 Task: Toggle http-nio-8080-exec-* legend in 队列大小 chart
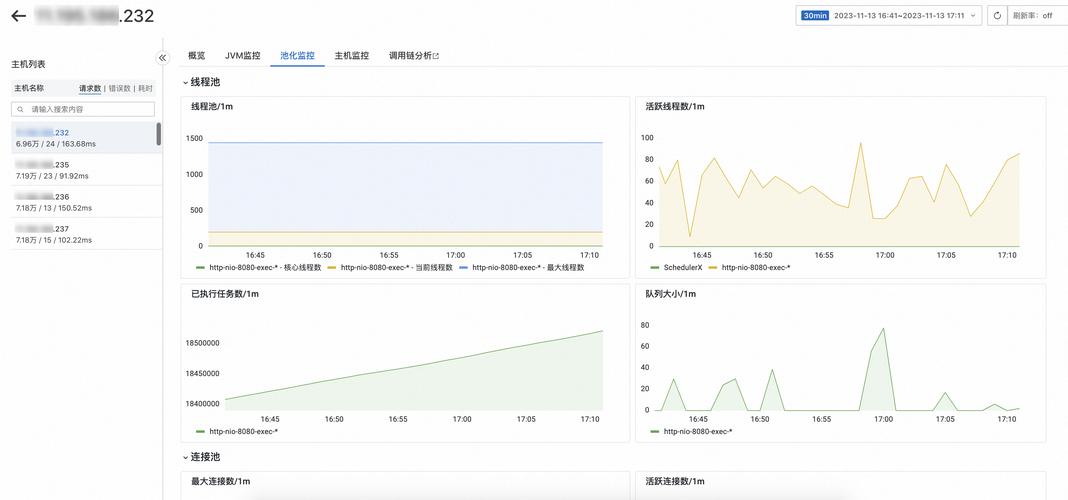[691, 431]
